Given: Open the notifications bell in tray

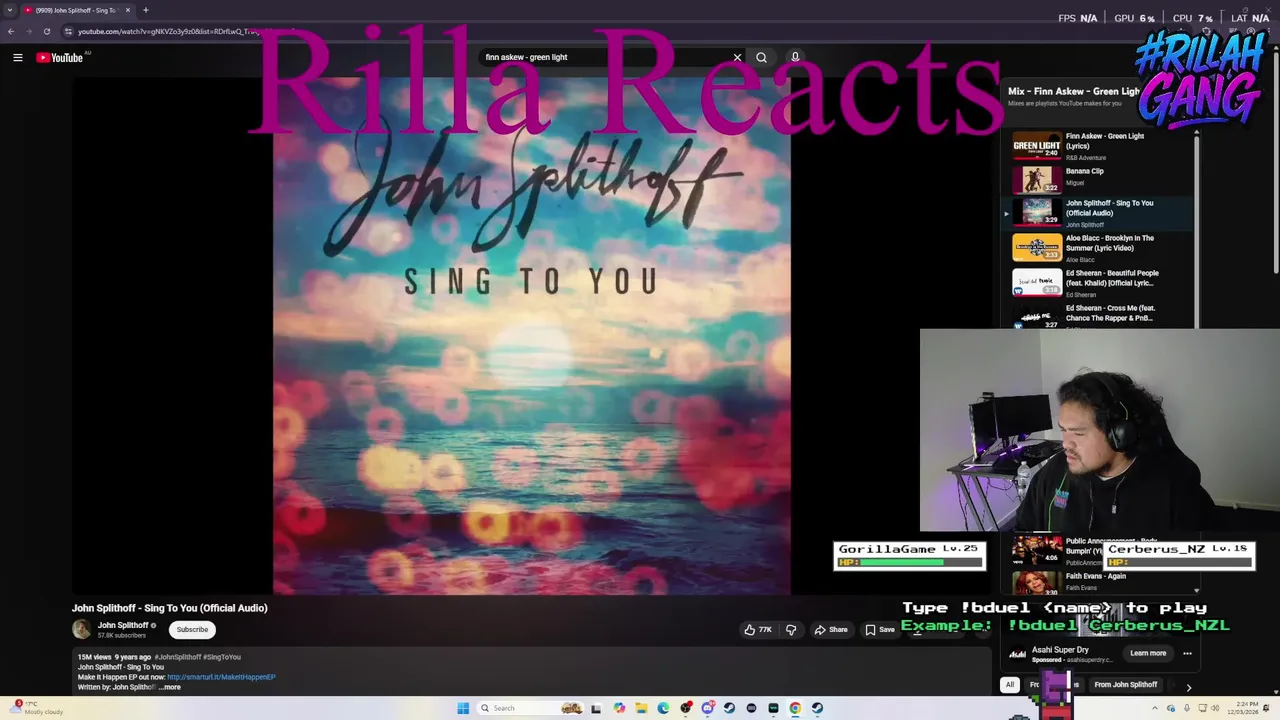Looking at the screenshot, I should coord(1266,708).
